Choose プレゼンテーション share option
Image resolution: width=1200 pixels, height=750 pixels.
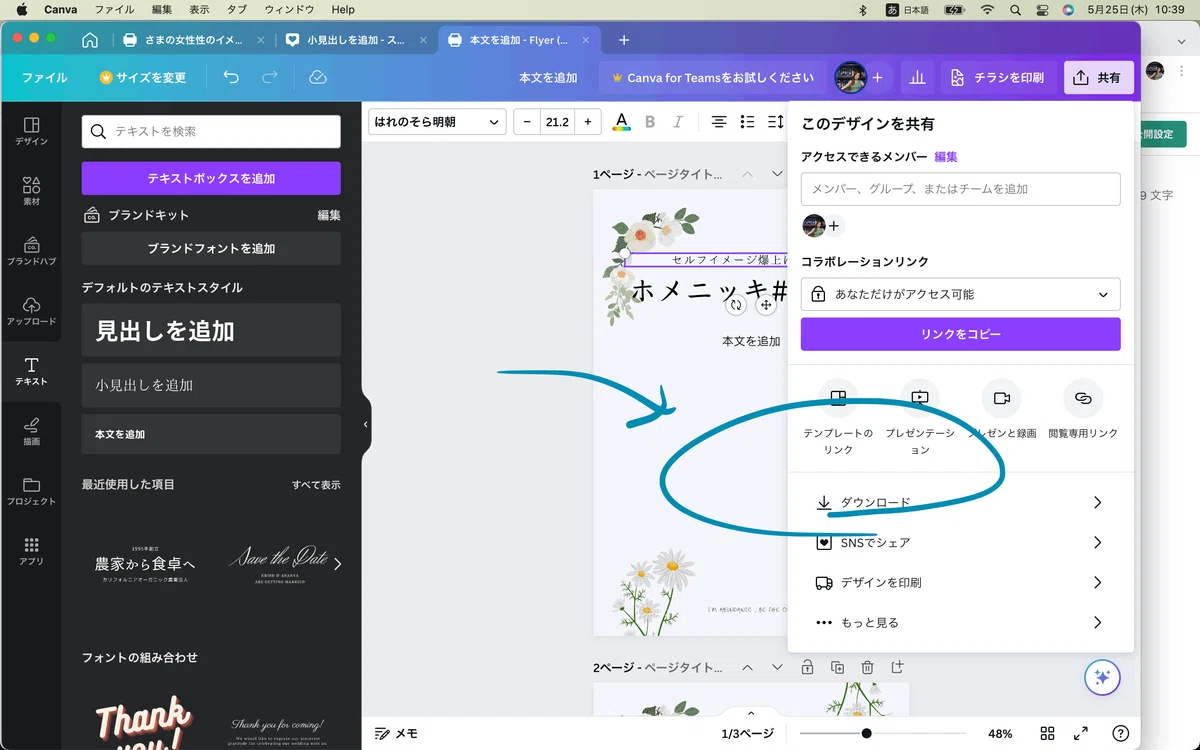[920, 417]
